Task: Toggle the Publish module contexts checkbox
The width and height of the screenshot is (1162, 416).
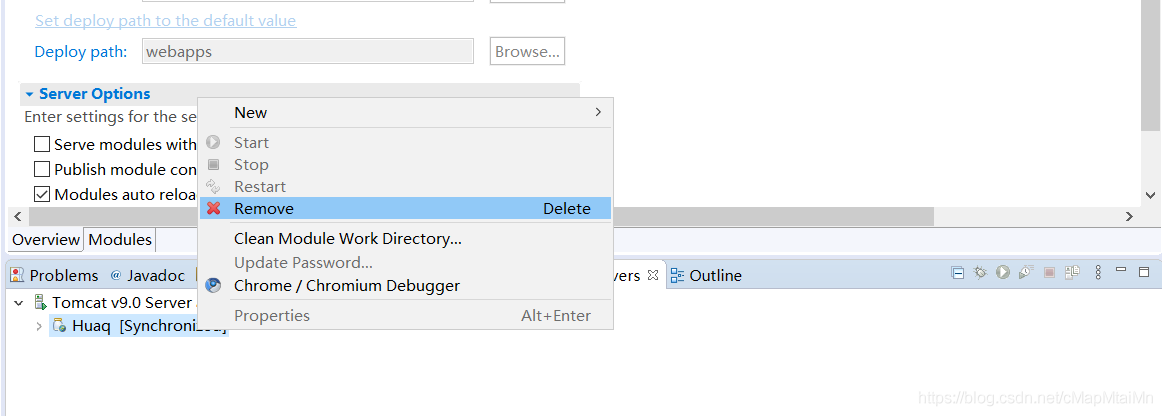Action: [x=42, y=170]
